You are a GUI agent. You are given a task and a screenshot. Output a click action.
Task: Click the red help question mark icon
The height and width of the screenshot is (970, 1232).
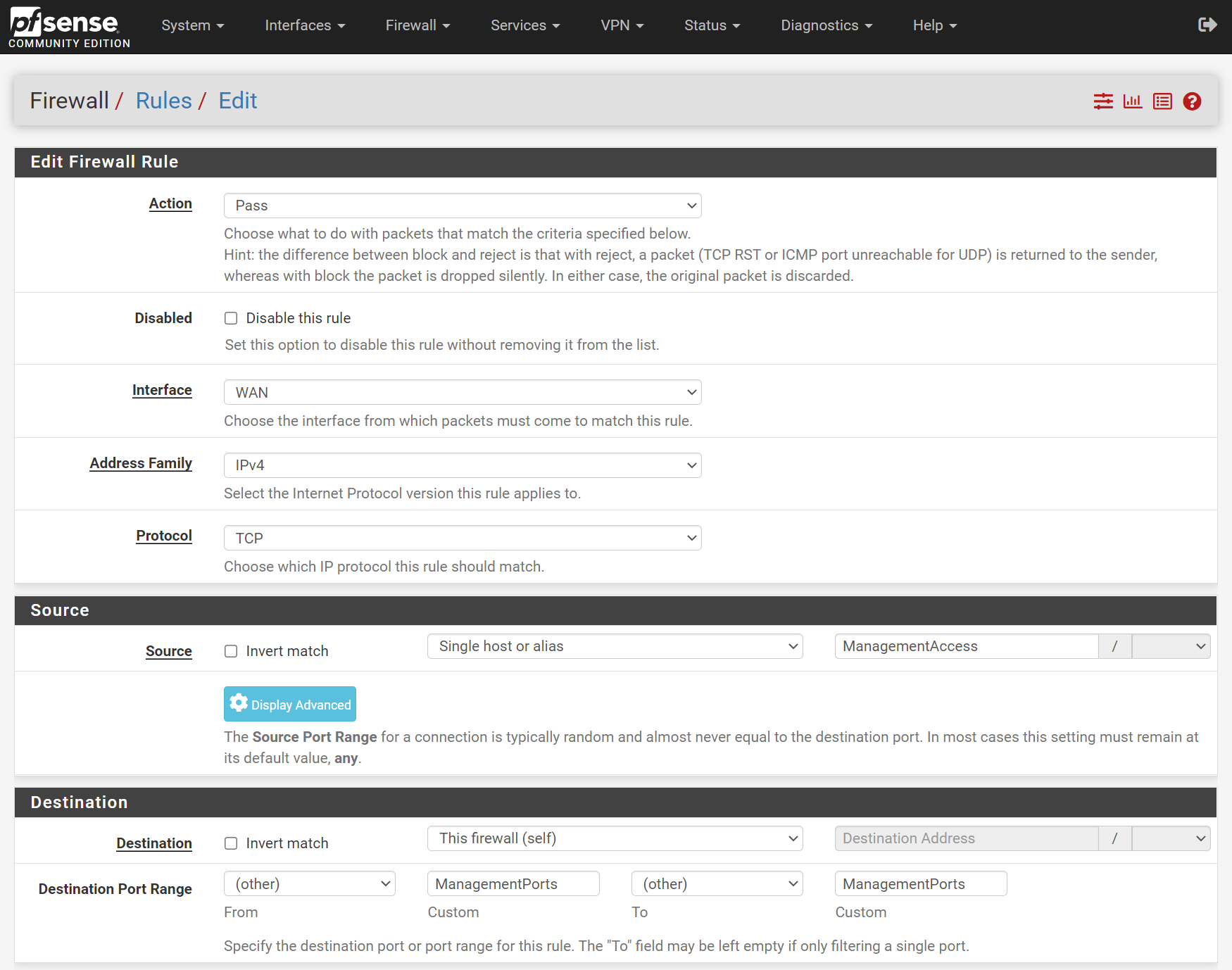point(1192,101)
